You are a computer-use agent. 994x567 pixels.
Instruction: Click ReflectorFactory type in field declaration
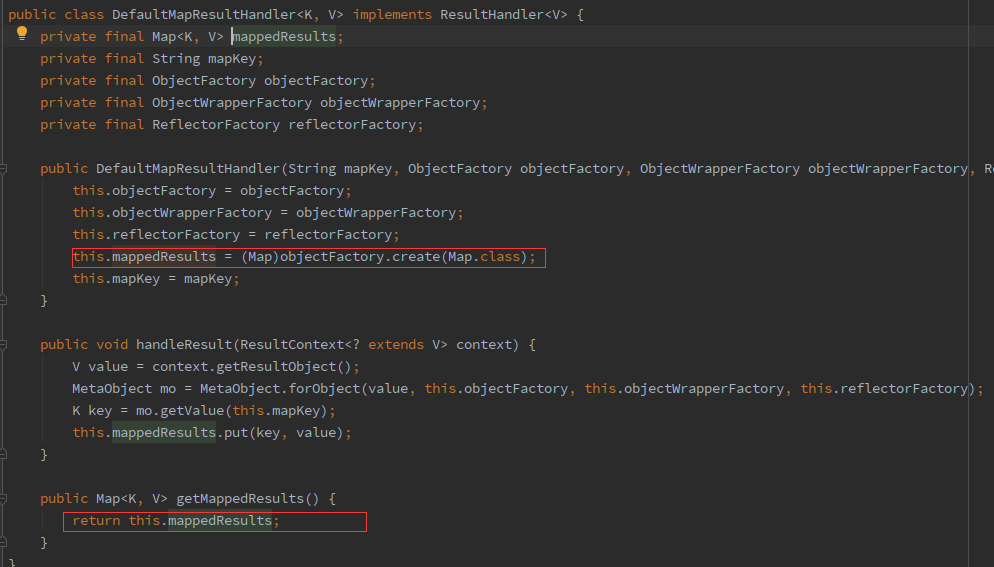click(216, 125)
